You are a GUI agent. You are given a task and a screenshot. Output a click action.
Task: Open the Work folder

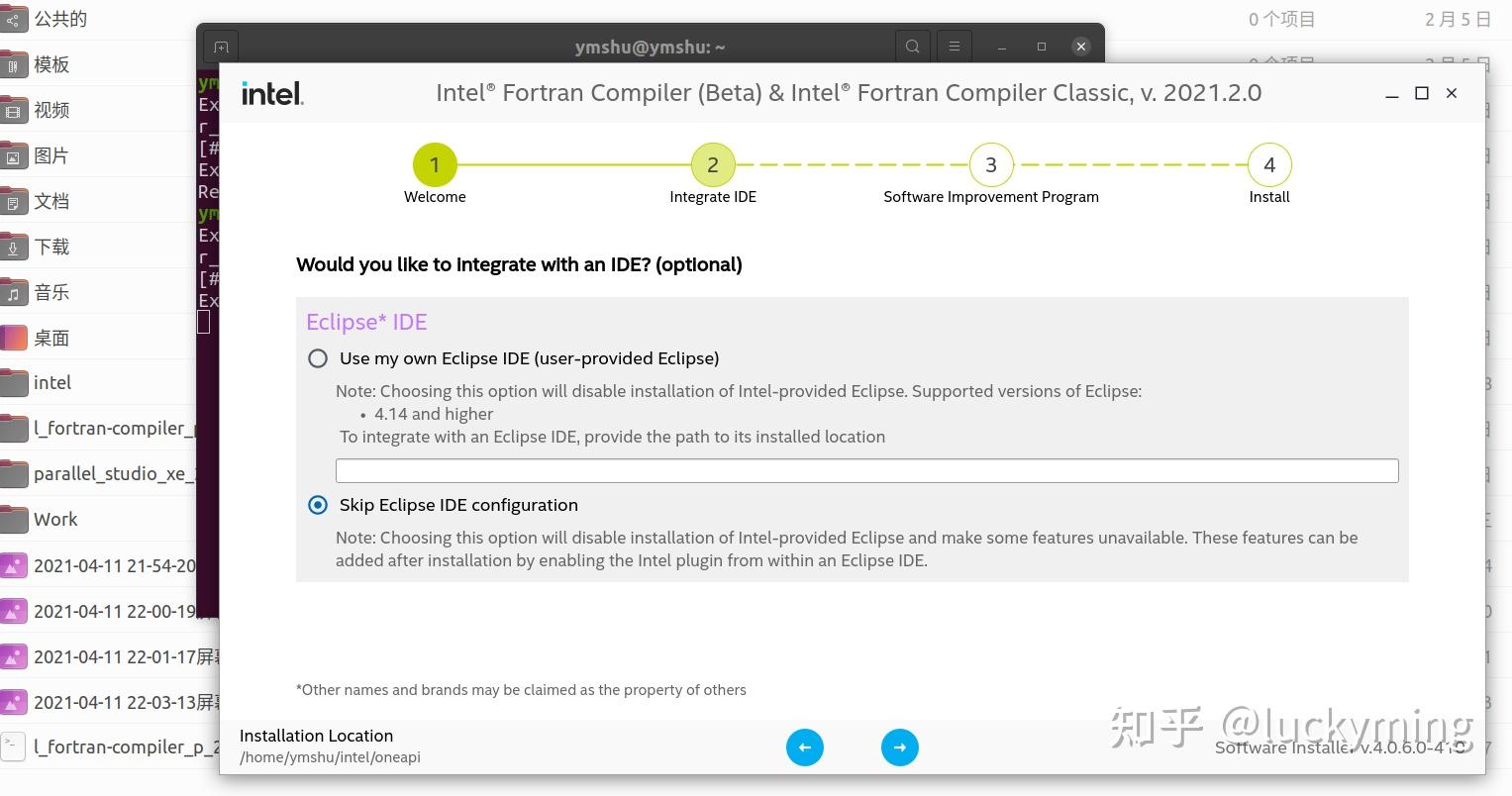click(x=55, y=520)
